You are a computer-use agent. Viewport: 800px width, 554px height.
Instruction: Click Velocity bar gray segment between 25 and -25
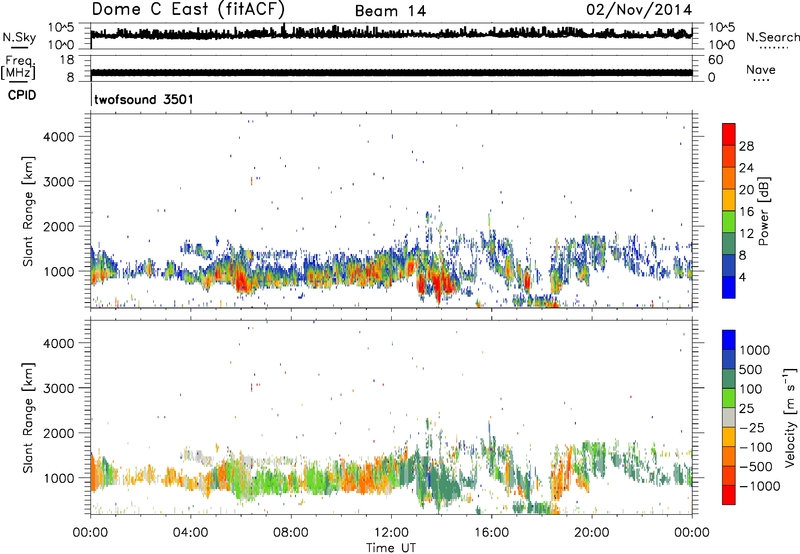[729, 417]
